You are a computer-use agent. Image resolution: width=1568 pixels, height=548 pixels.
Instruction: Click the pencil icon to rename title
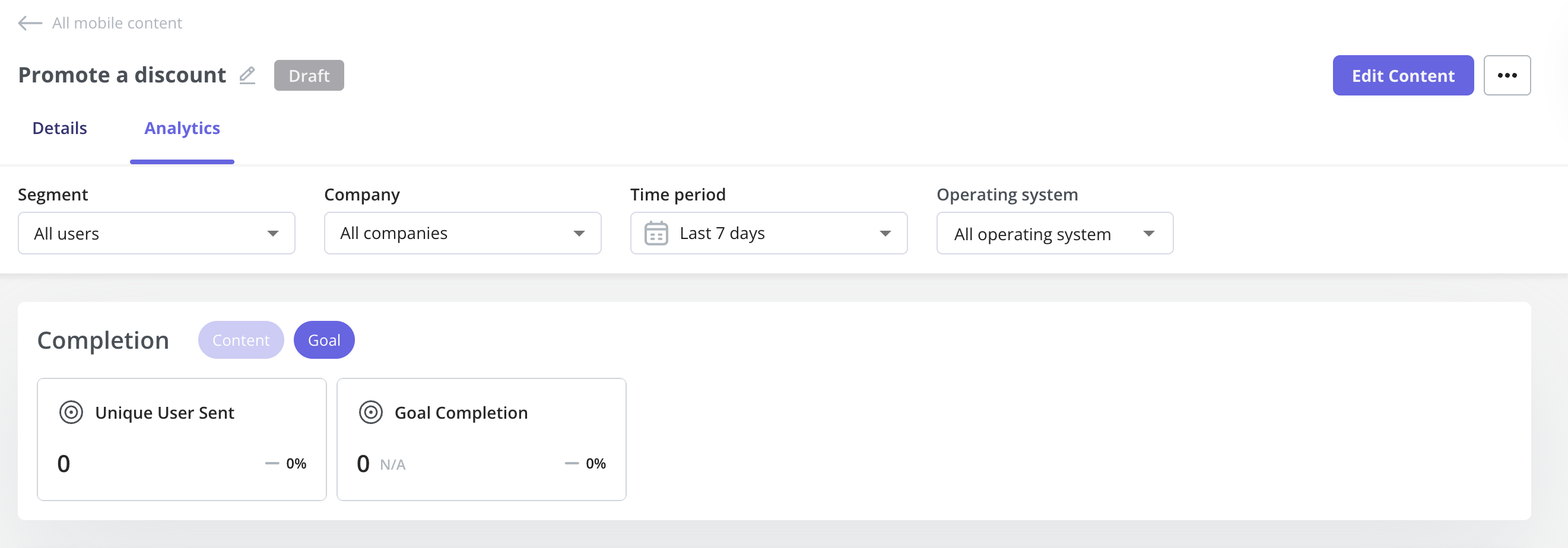point(247,75)
